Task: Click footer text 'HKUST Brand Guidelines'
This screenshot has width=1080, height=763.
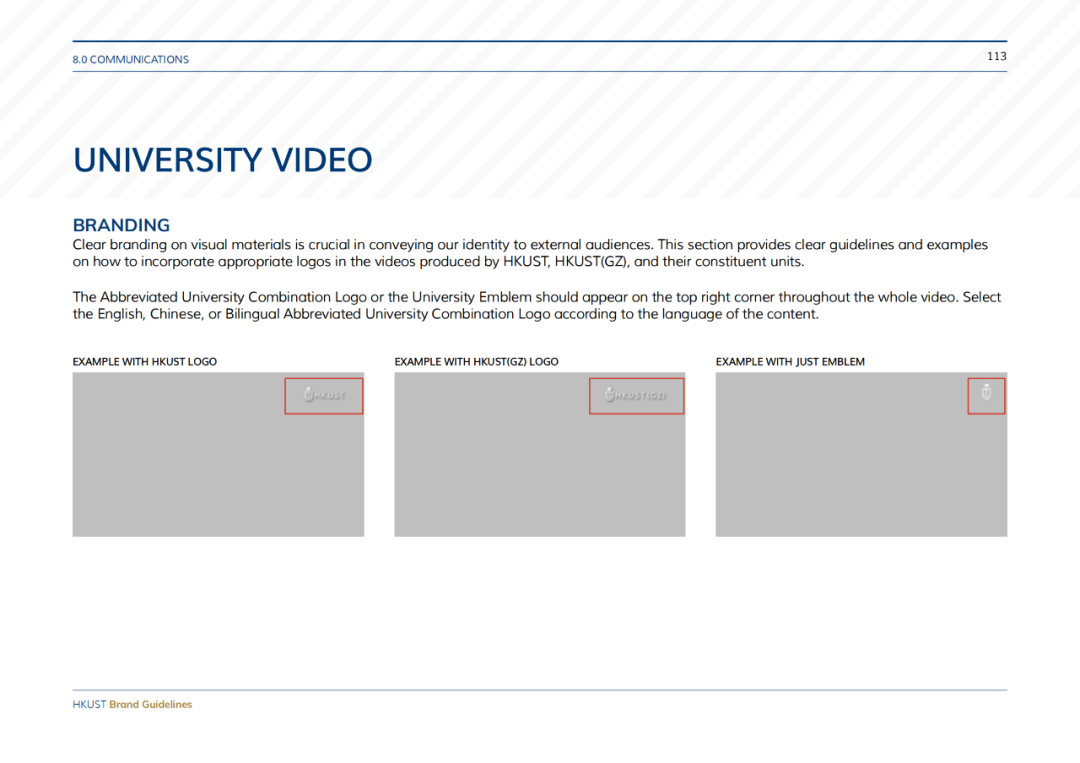Action: pos(132,704)
